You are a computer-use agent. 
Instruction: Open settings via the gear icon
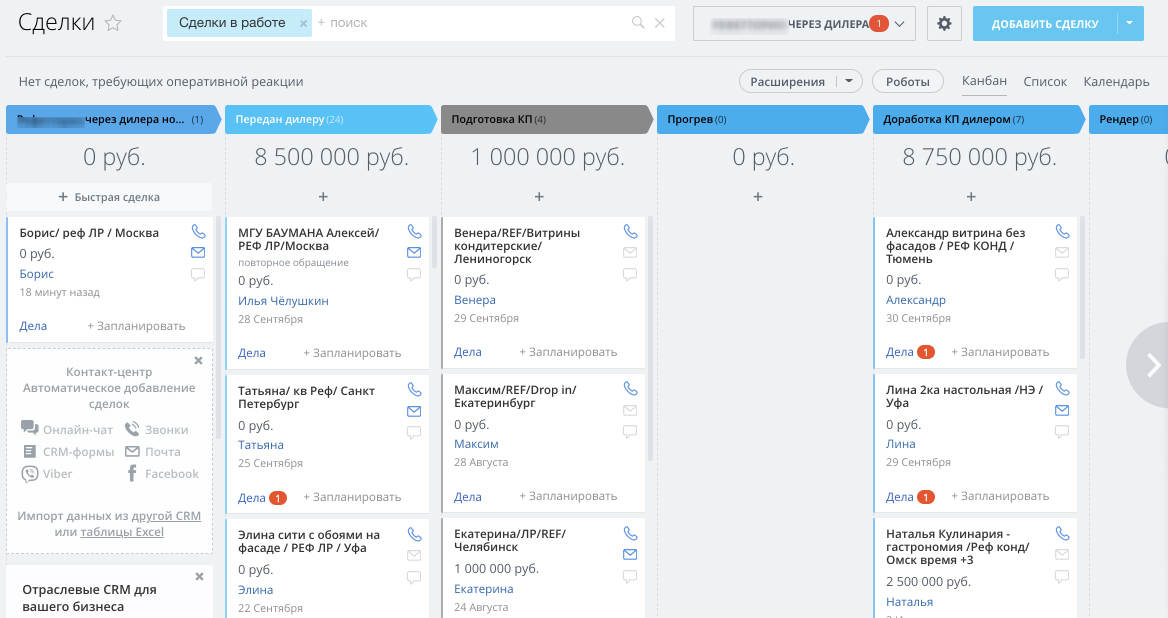tap(944, 24)
